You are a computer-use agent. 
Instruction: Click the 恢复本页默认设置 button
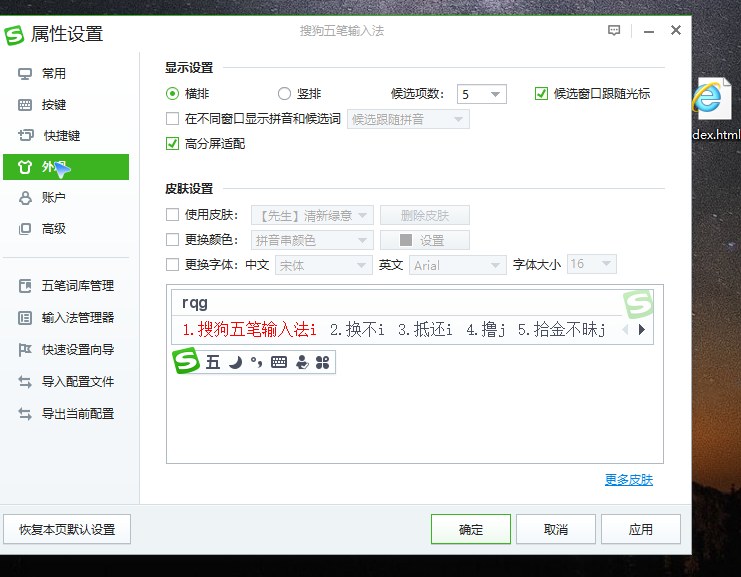[67, 529]
